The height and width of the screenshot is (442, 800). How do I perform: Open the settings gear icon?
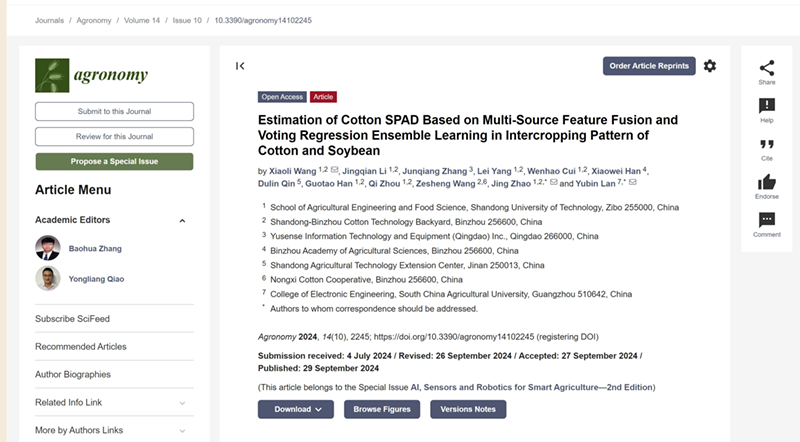tap(710, 66)
